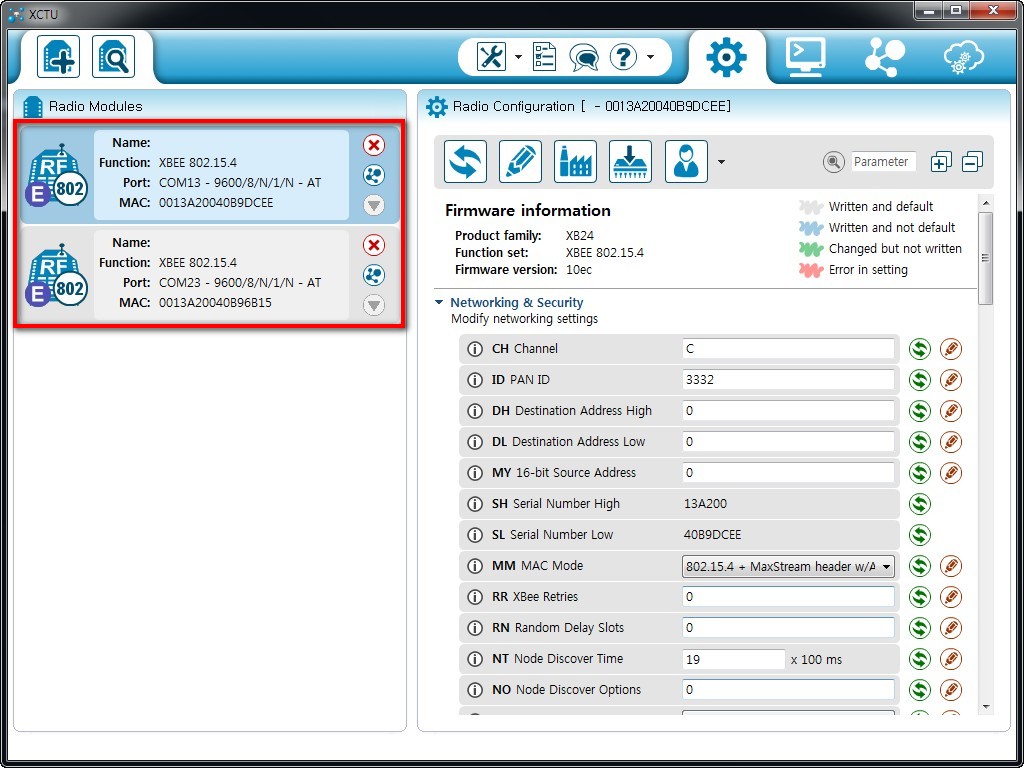Remove the COM13 radio module
This screenshot has height=768, width=1024.
(374, 145)
